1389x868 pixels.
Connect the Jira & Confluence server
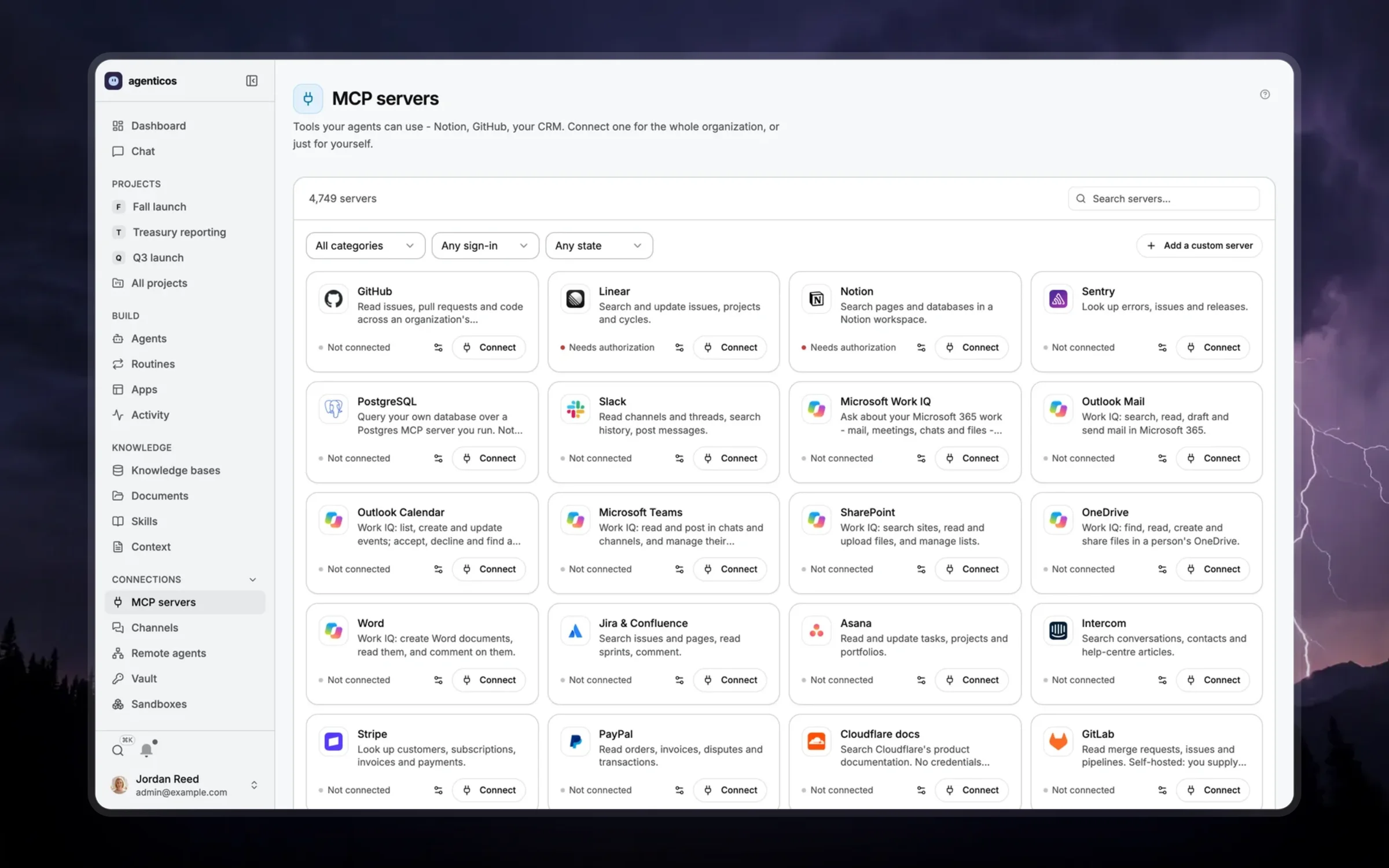tap(730, 680)
